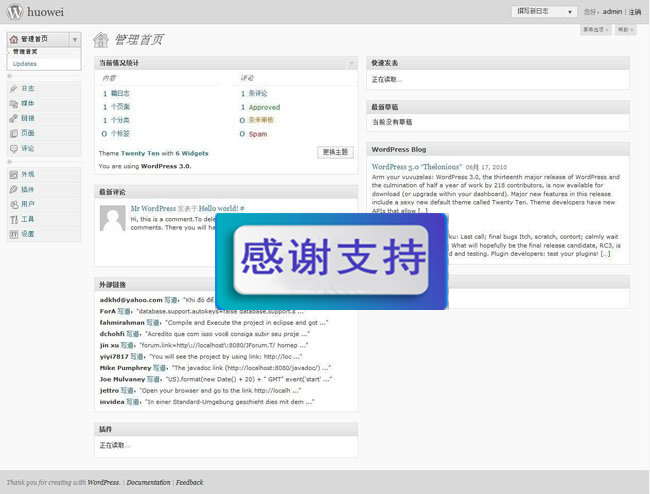
Task: Click the 6 Widgets link
Action: tap(192, 153)
